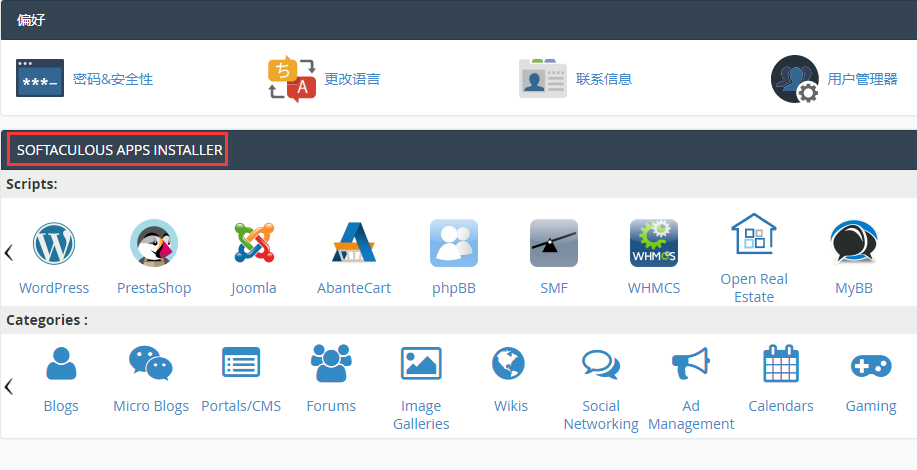Open the 密码&安全性 password icon
The image size is (917, 470).
[x=40, y=78]
